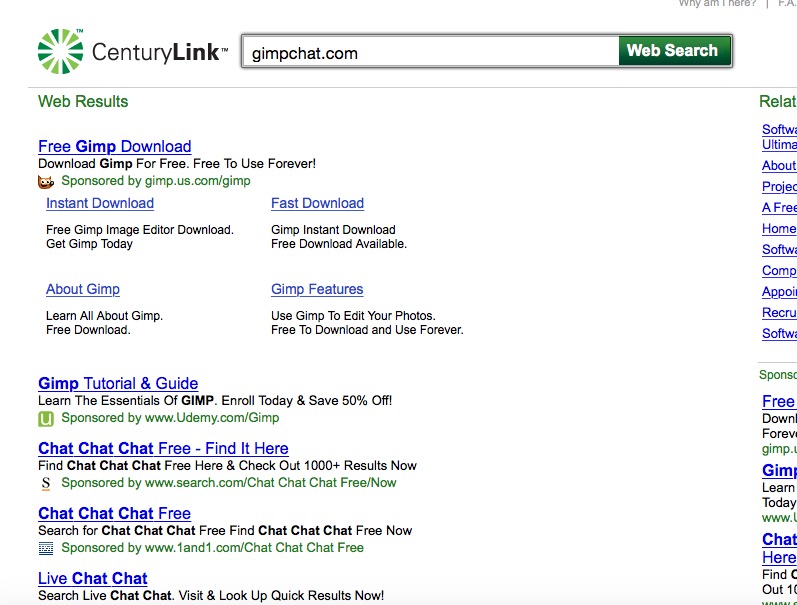The height and width of the screenshot is (605, 797).
Task: Click the green Udemy favicon
Action: click(x=45, y=419)
